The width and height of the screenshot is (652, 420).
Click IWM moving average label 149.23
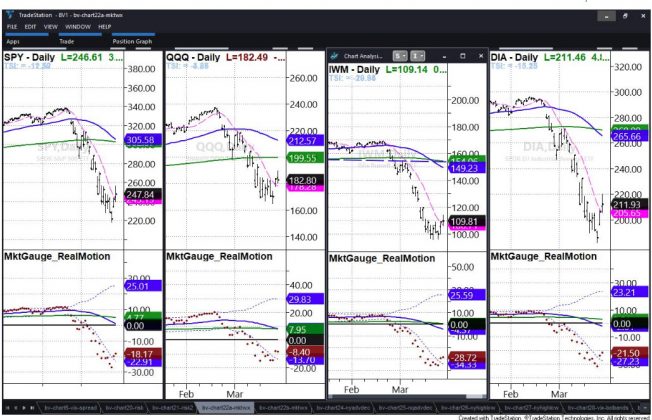click(467, 168)
